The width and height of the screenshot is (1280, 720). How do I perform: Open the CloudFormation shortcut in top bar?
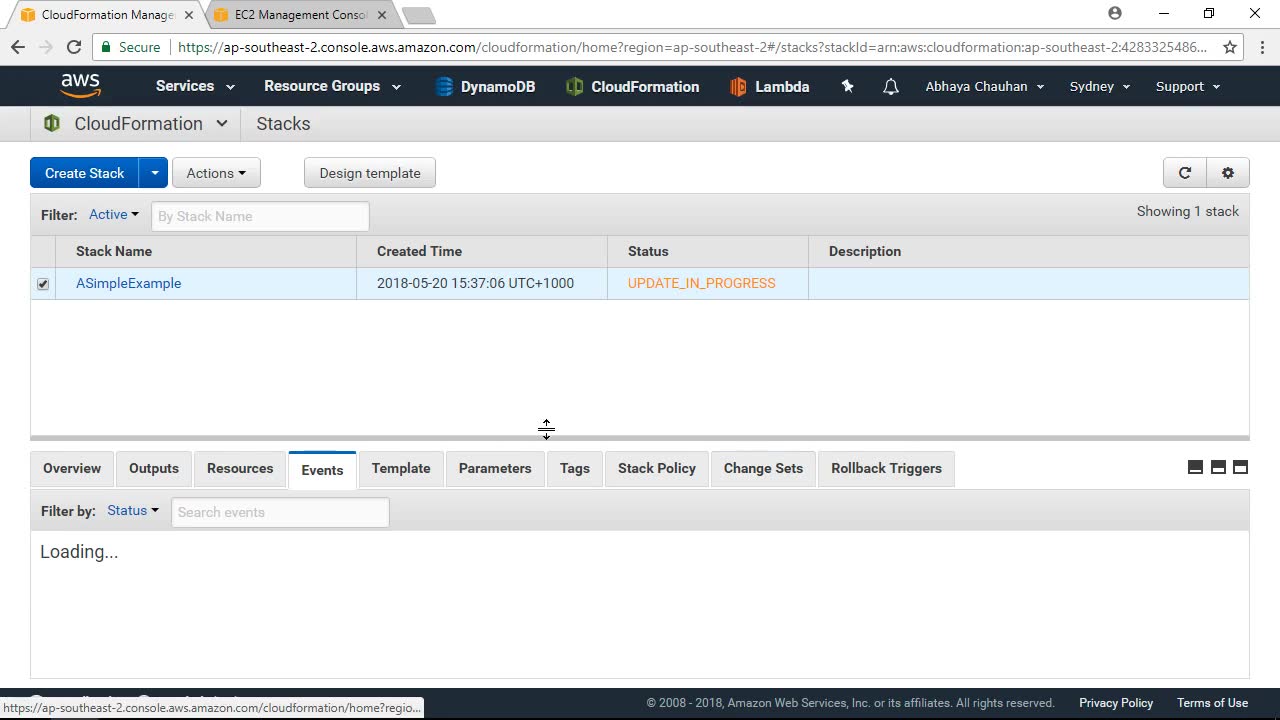click(632, 87)
